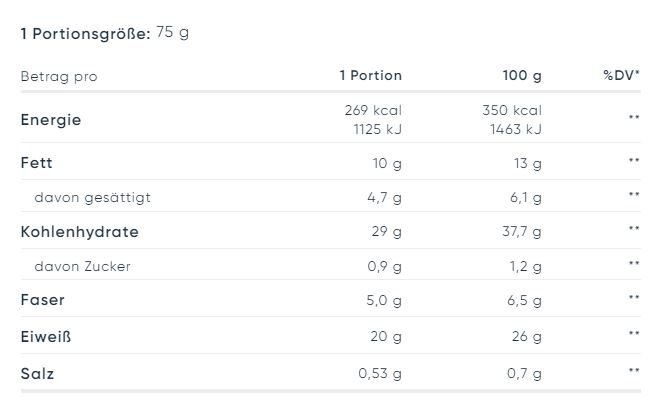Viewport: 660px width, 401px height.
Task: Click the Betrag pro header label
Action: click(x=59, y=76)
